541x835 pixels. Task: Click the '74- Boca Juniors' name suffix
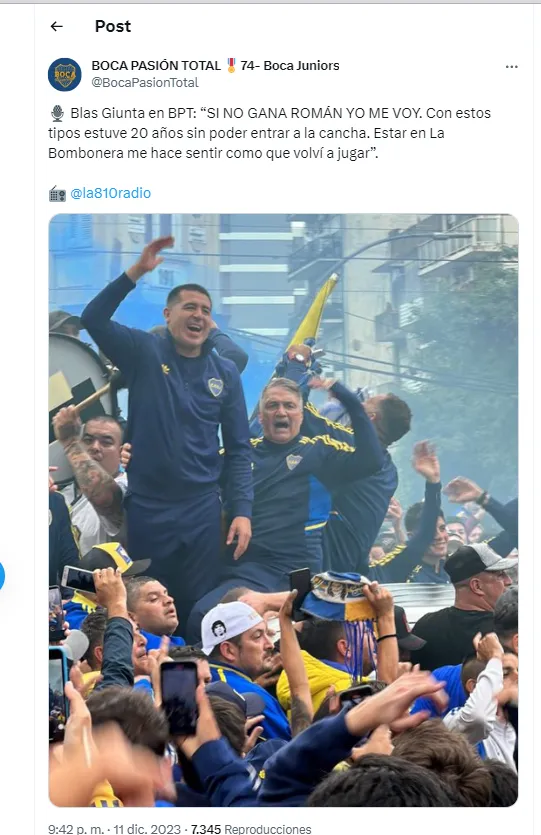coord(290,66)
